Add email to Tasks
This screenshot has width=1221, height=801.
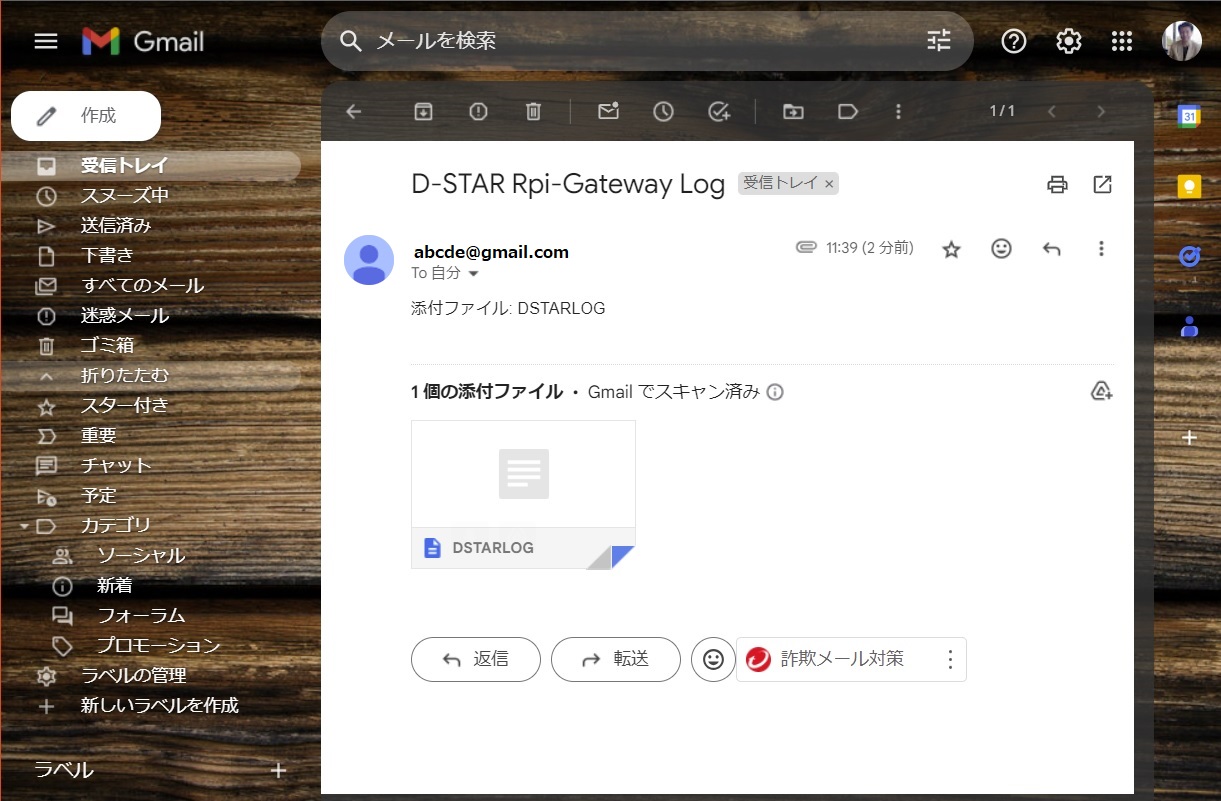coord(719,112)
